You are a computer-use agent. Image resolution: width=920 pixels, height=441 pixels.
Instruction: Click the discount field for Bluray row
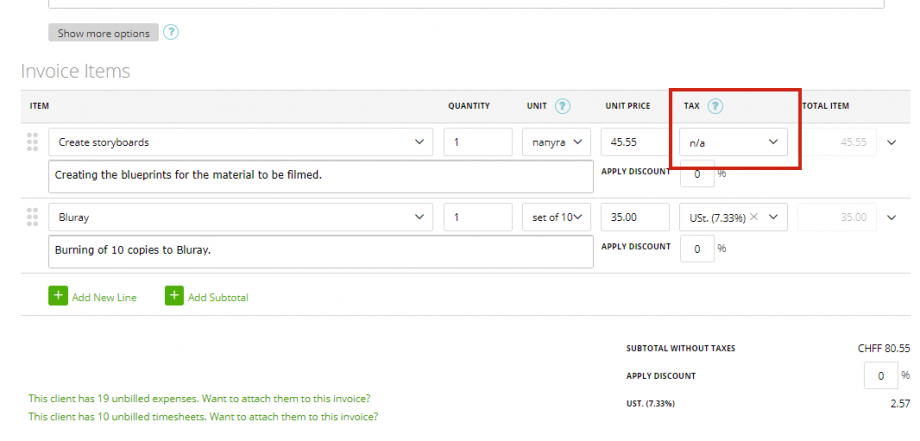coord(697,249)
